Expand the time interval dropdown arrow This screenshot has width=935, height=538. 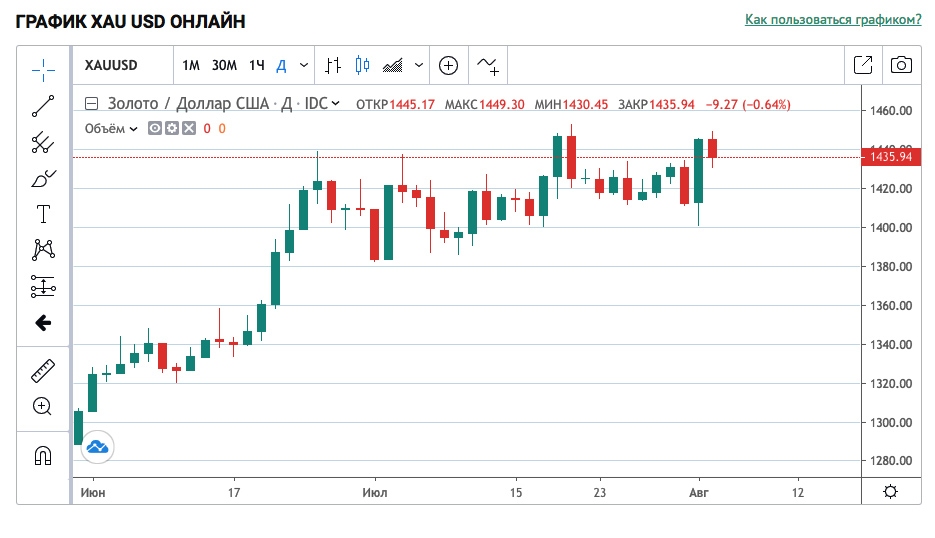pos(303,66)
